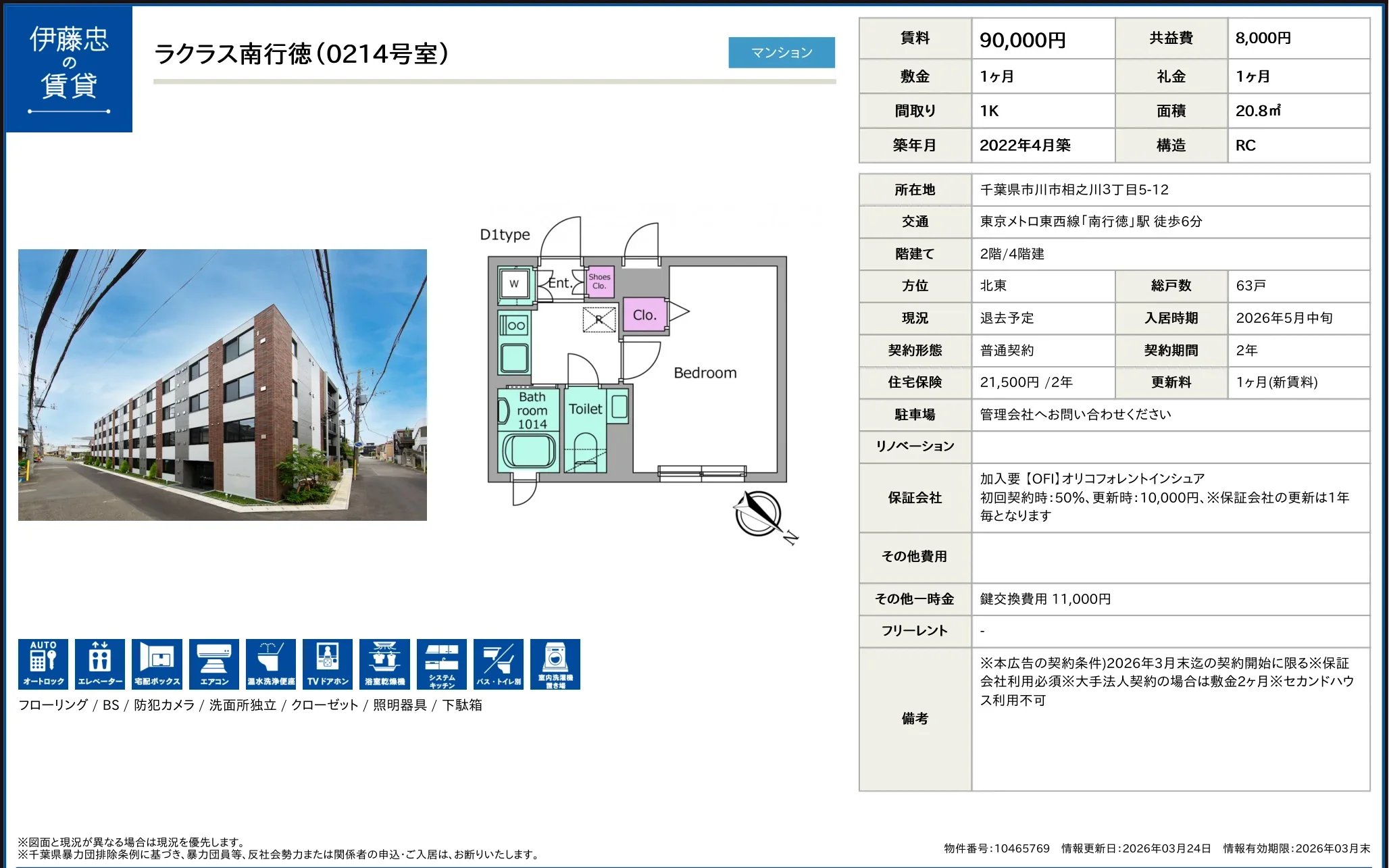Click the システムキッチン kitchen icon
Screen dimensions: 1389x868
(x=442, y=663)
